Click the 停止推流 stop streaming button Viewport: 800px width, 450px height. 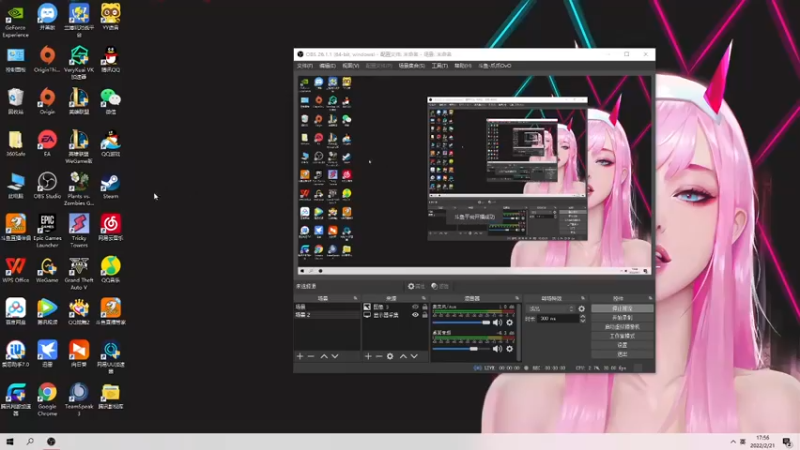[x=622, y=309]
